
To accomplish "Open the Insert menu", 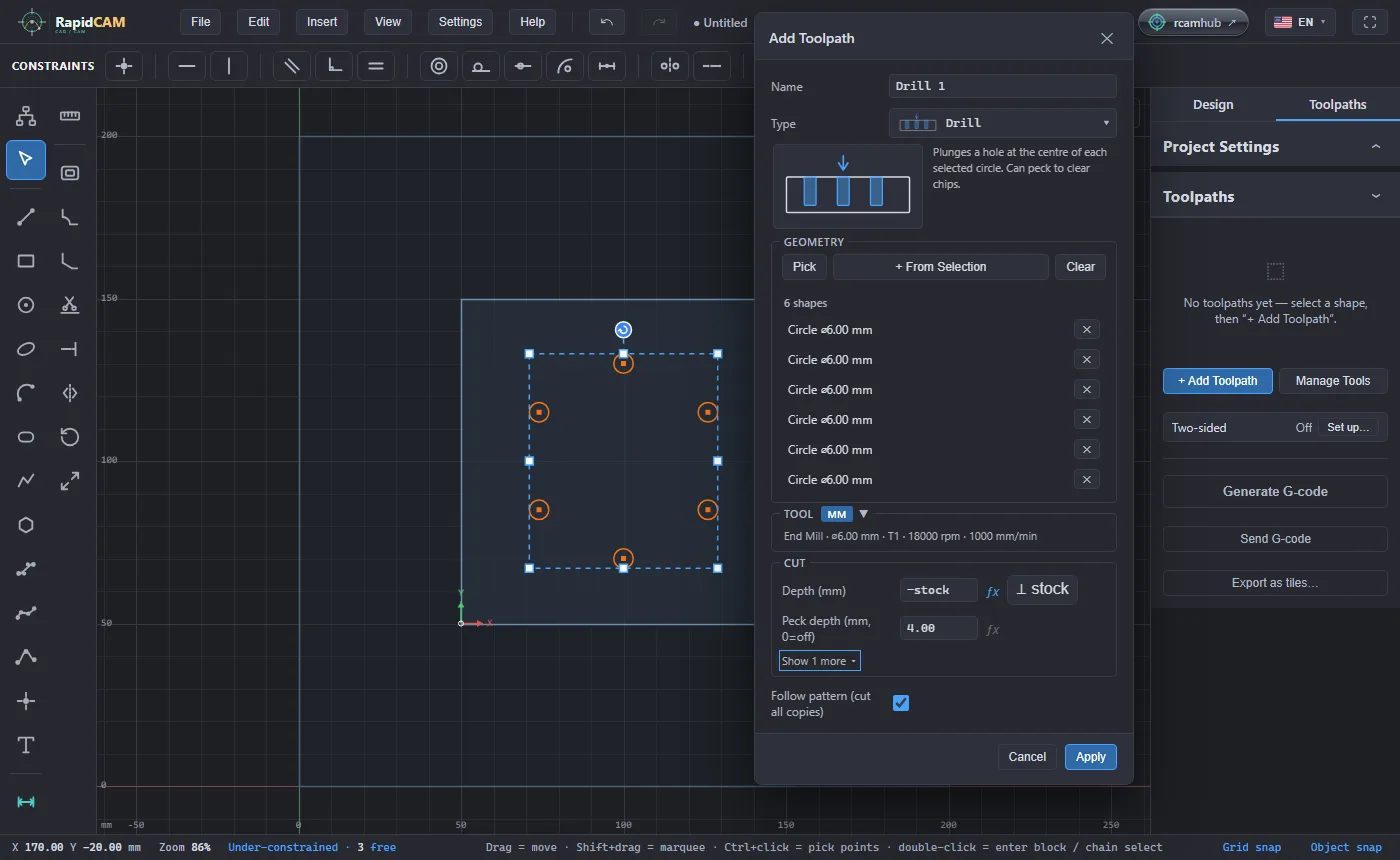I will coord(322,22).
